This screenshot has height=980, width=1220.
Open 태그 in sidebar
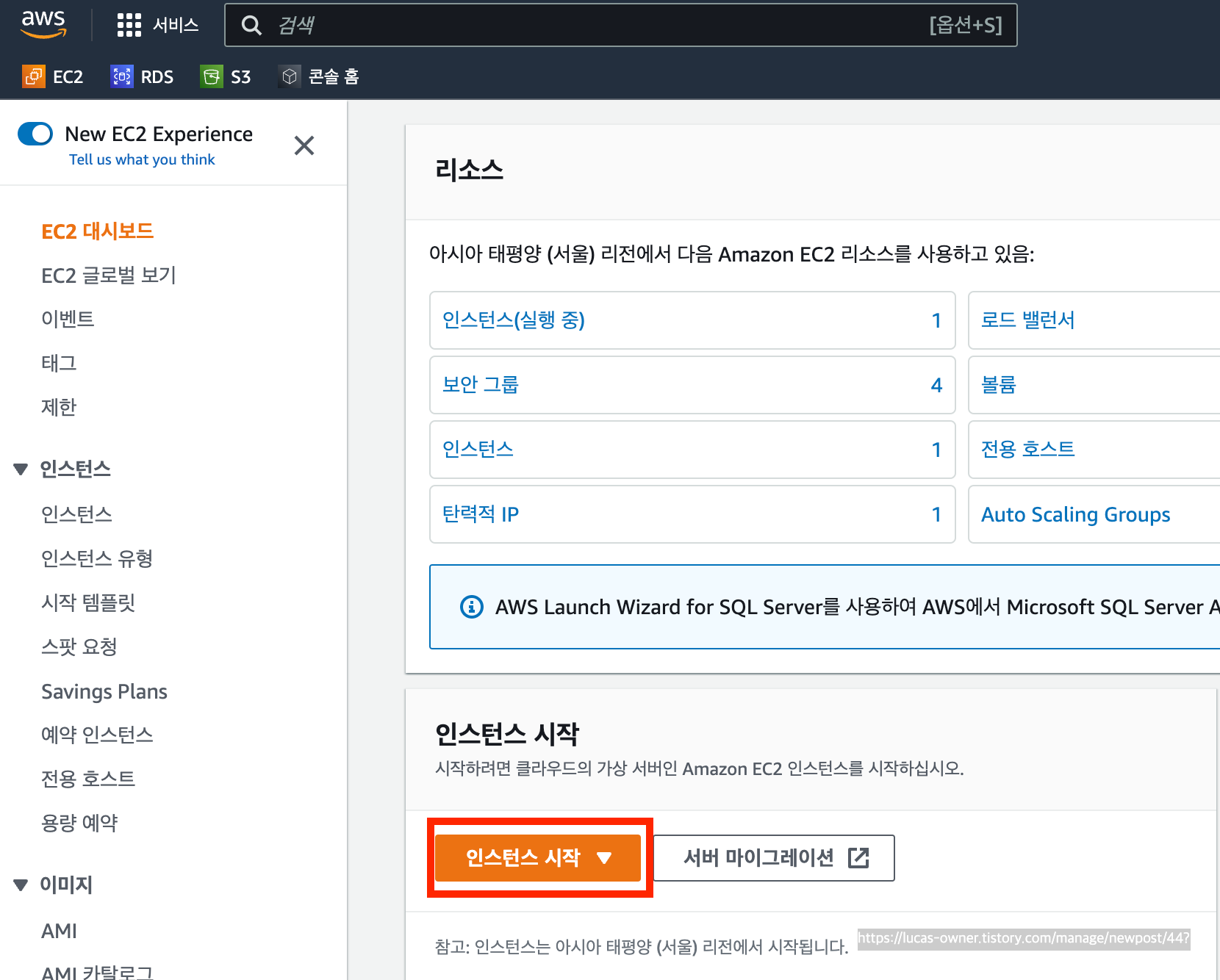pyautogui.click(x=59, y=363)
